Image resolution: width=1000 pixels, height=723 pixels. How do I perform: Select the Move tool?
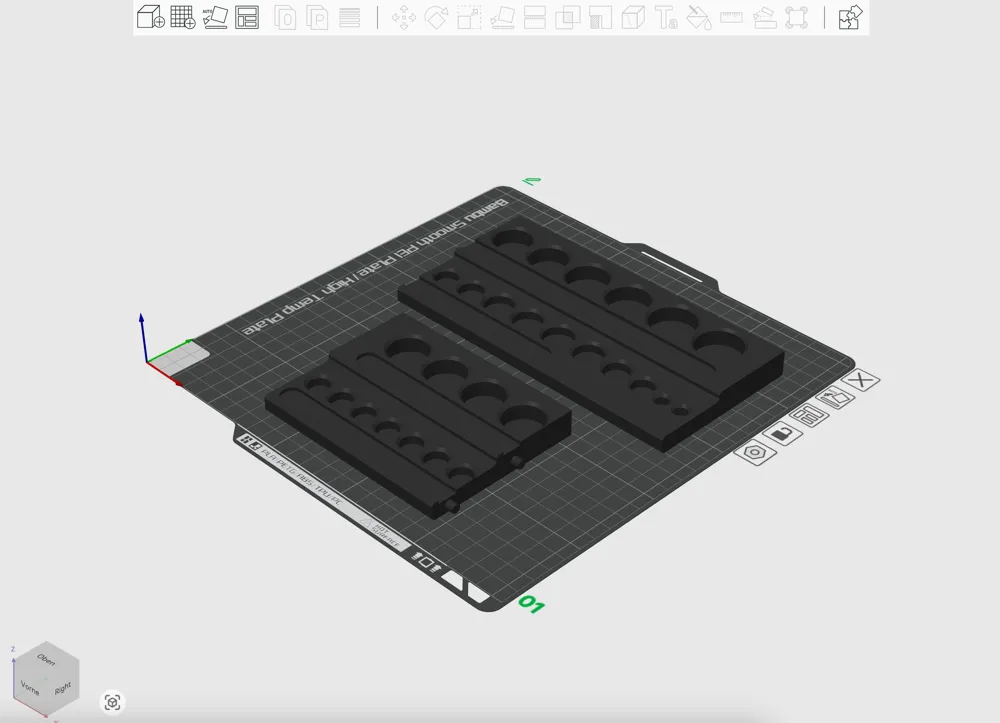[x=404, y=17]
